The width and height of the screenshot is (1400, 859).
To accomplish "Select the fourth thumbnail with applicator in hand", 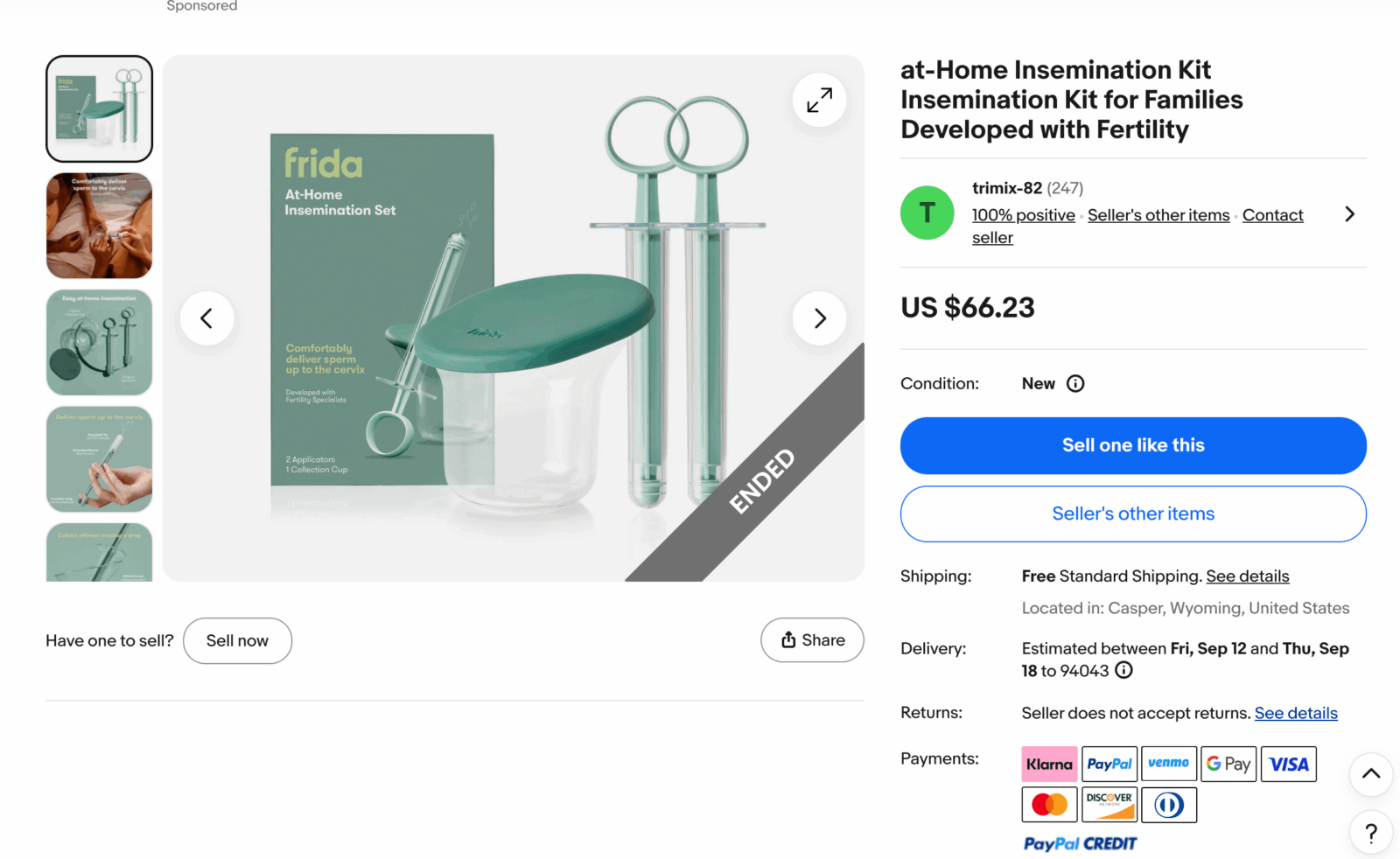I will pyautogui.click(x=99, y=458).
